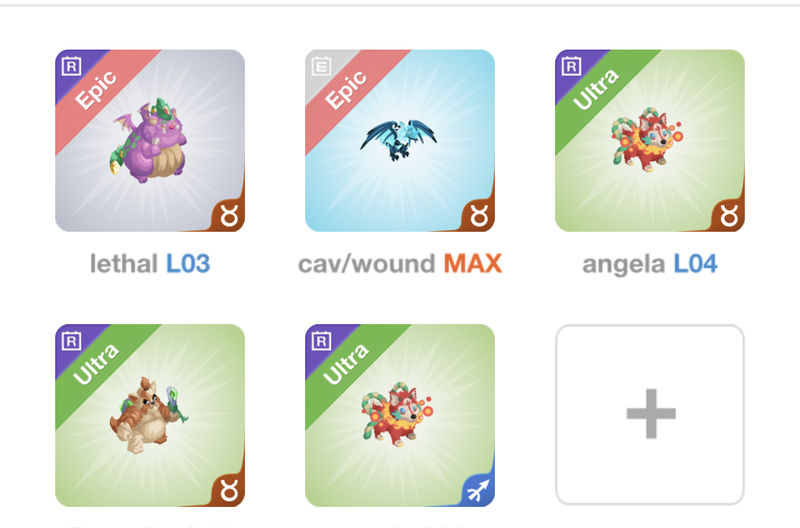Click the R calendar badge on the angela card
This screenshot has height=528, width=800.
click(571, 66)
